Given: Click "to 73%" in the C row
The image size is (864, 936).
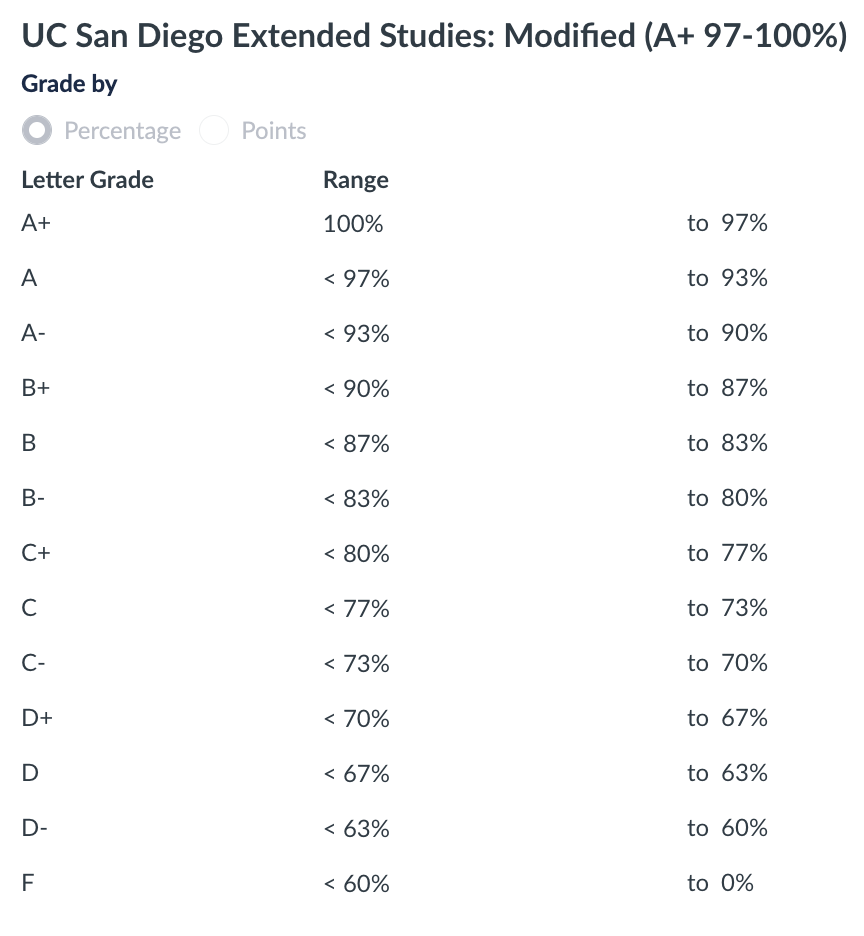Looking at the screenshot, I should click(727, 608).
